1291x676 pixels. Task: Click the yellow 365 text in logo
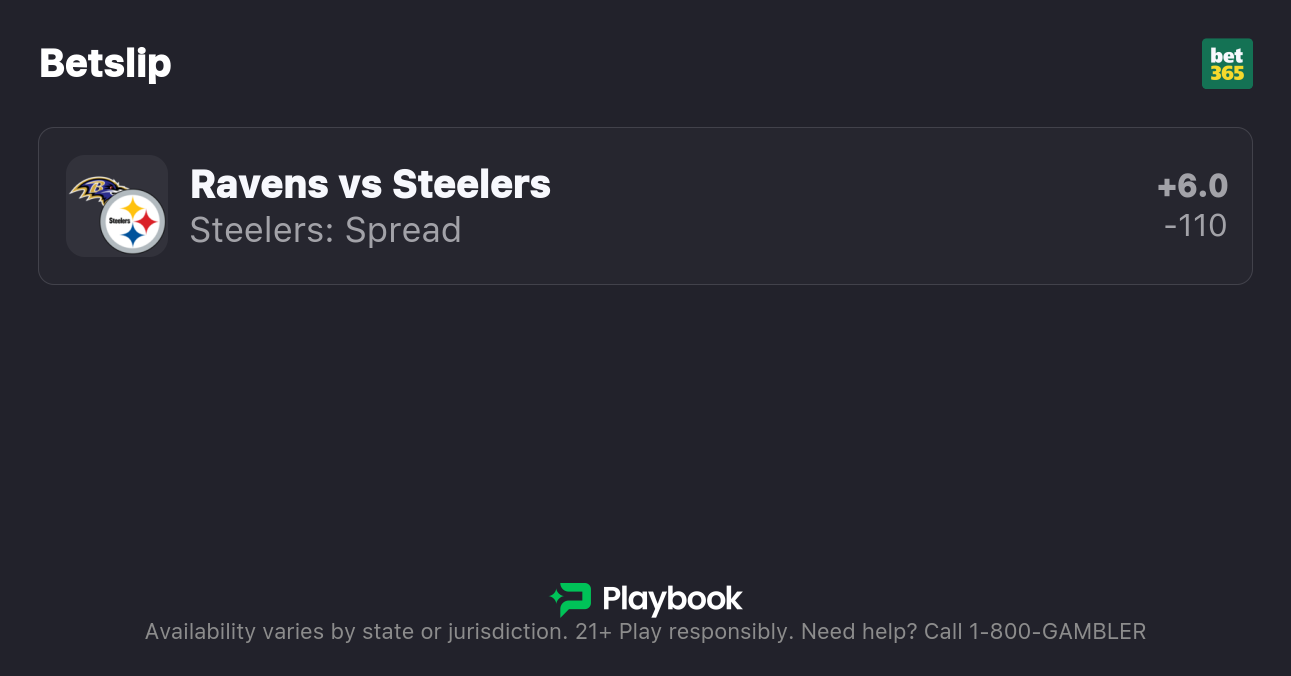tap(1227, 73)
